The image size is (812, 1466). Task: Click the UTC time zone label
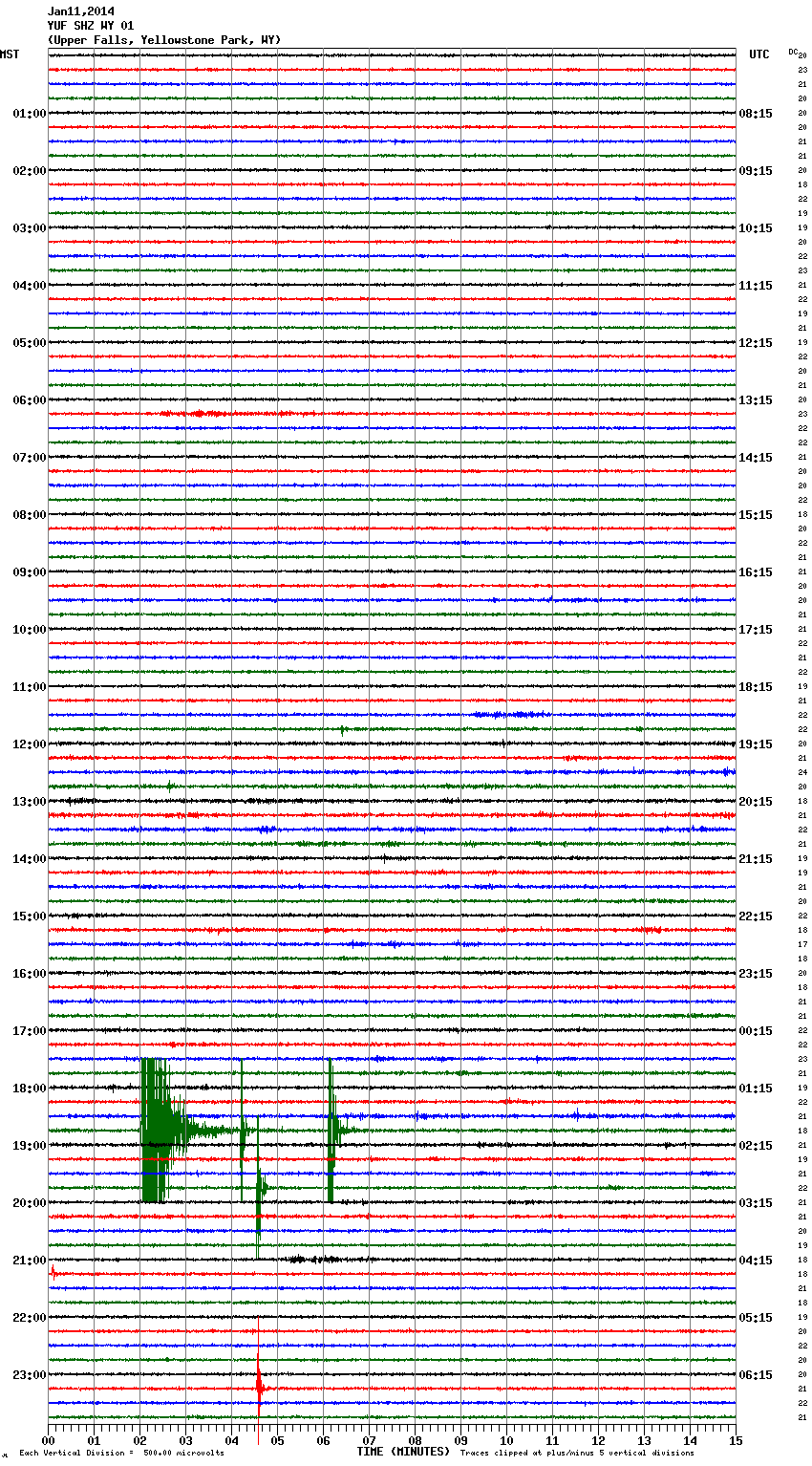point(759,54)
